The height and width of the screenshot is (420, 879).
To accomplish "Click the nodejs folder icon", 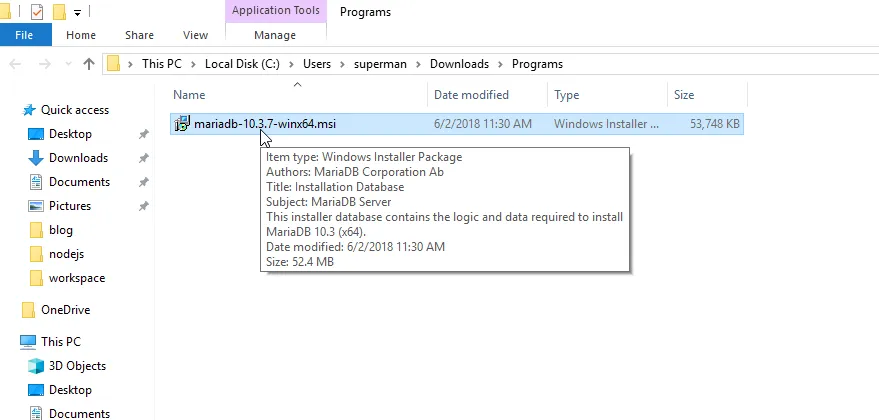I will click(x=36, y=255).
